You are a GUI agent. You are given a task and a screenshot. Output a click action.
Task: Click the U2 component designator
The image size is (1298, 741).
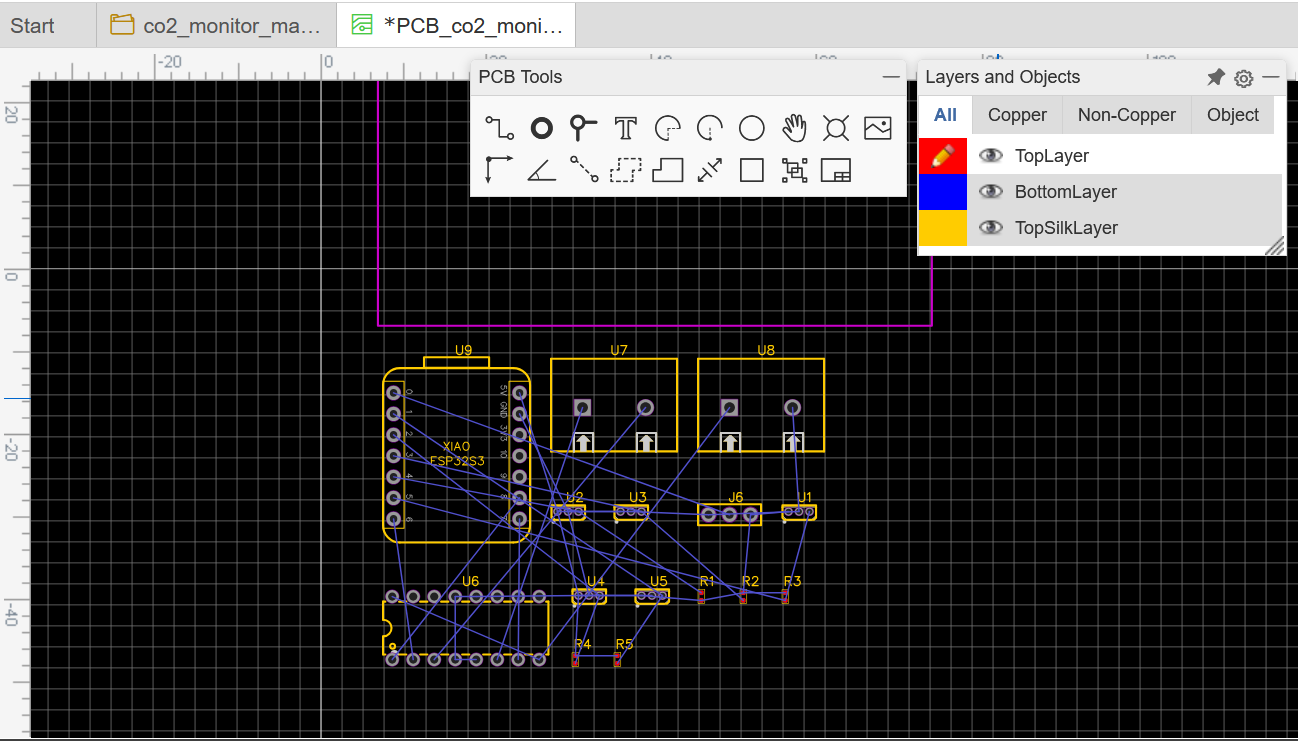click(x=574, y=497)
